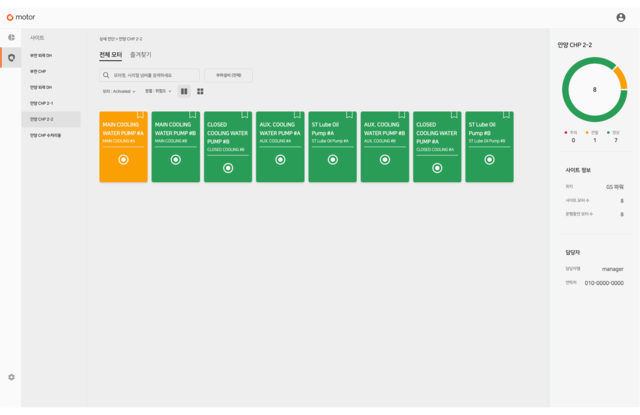Click the status circle icon on AUX. COOLING WATER PUMP #A
Image resolution: width=640 pixels, height=415 pixels.
[280, 160]
